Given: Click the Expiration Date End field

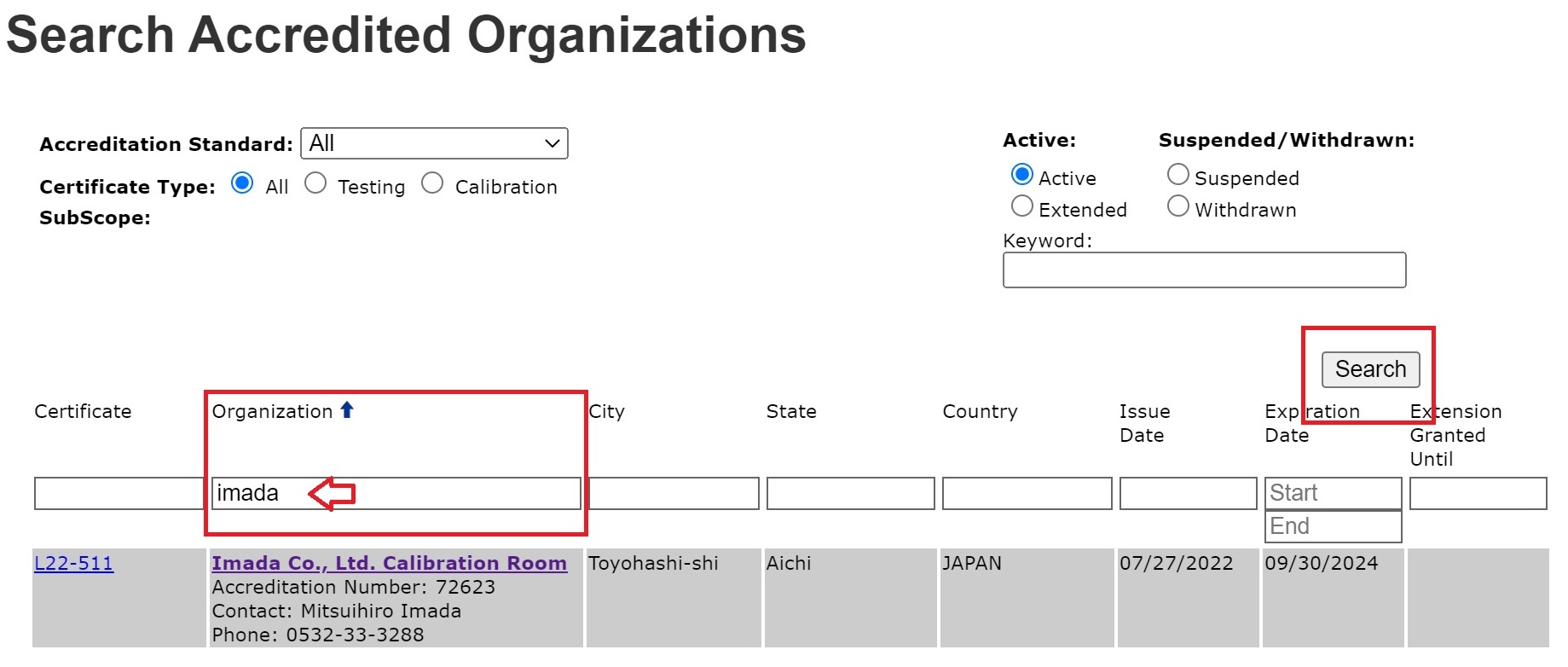Looking at the screenshot, I should point(1333,526).
